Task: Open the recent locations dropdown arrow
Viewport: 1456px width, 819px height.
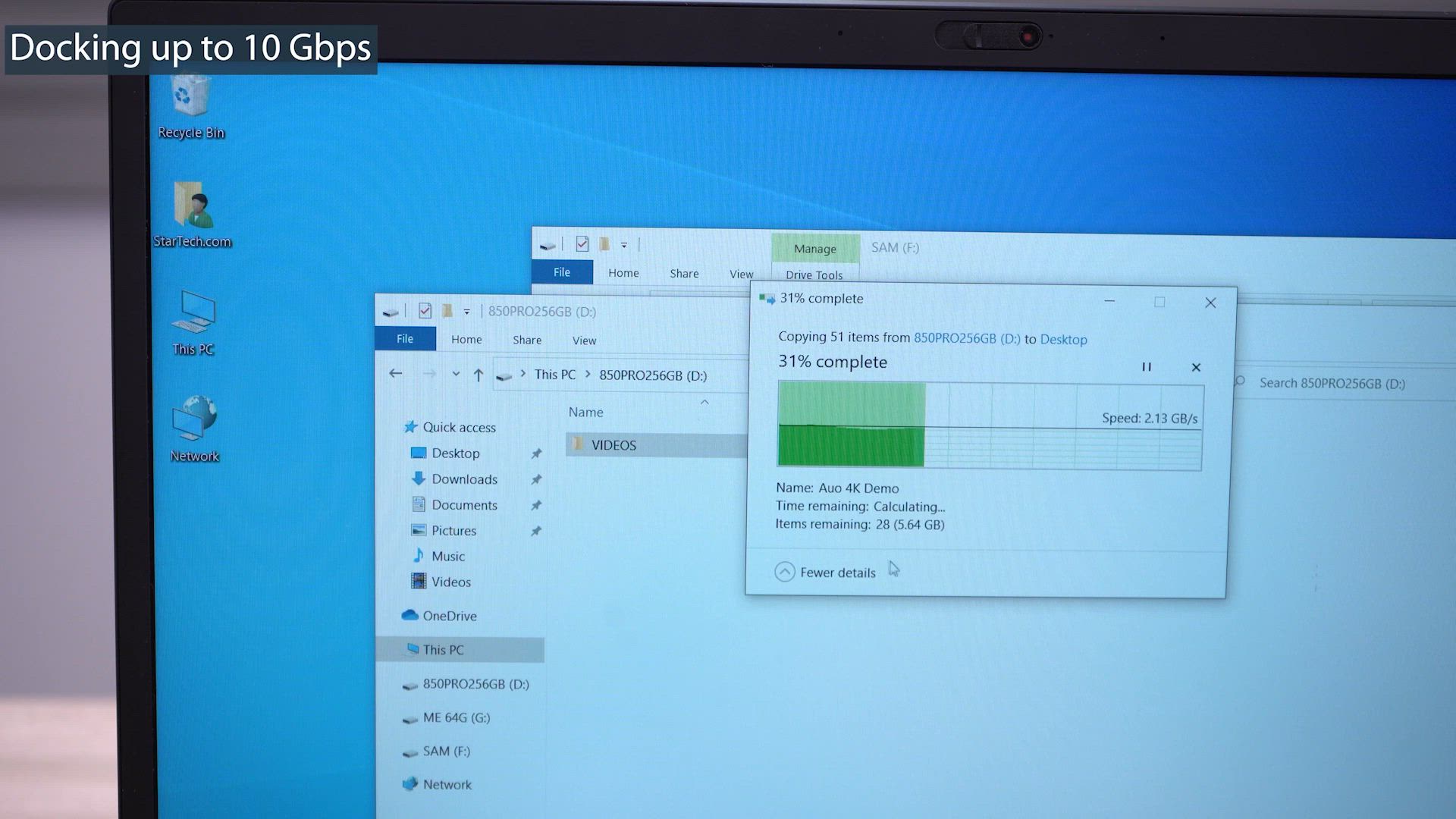Action: (456, 374)
